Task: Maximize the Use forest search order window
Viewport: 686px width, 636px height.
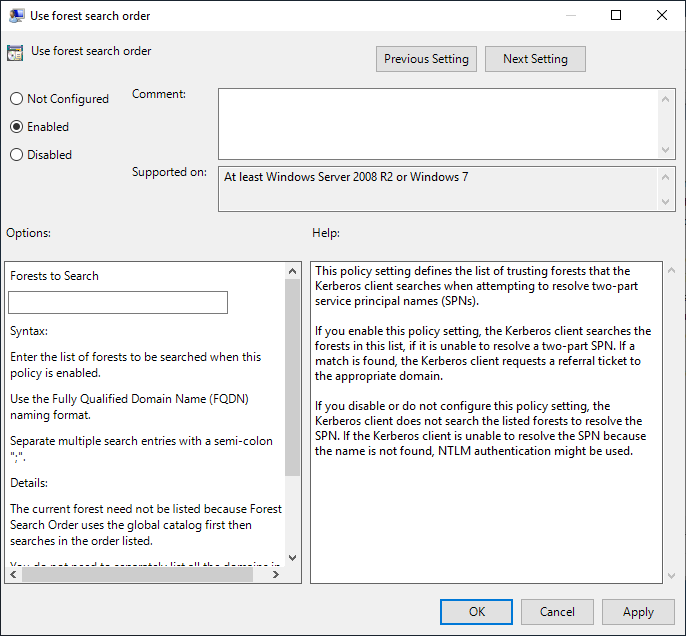Action: pyautogui.click(x=616, y=16)
